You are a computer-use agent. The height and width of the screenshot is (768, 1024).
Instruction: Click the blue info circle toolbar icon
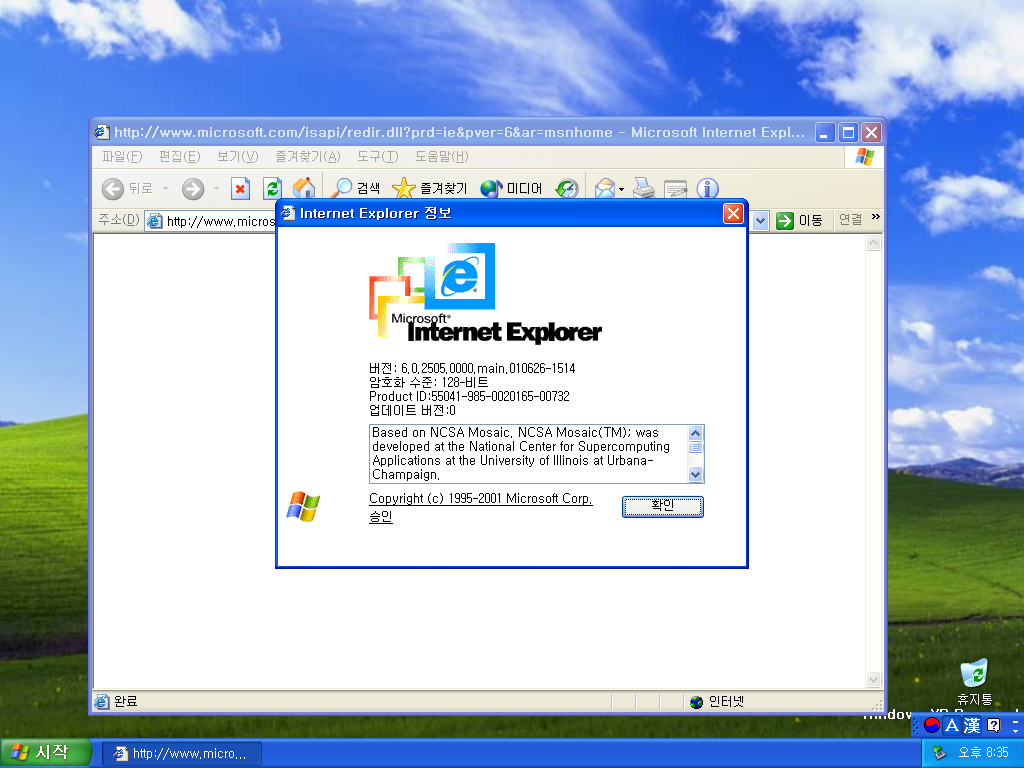click(707, 189)
